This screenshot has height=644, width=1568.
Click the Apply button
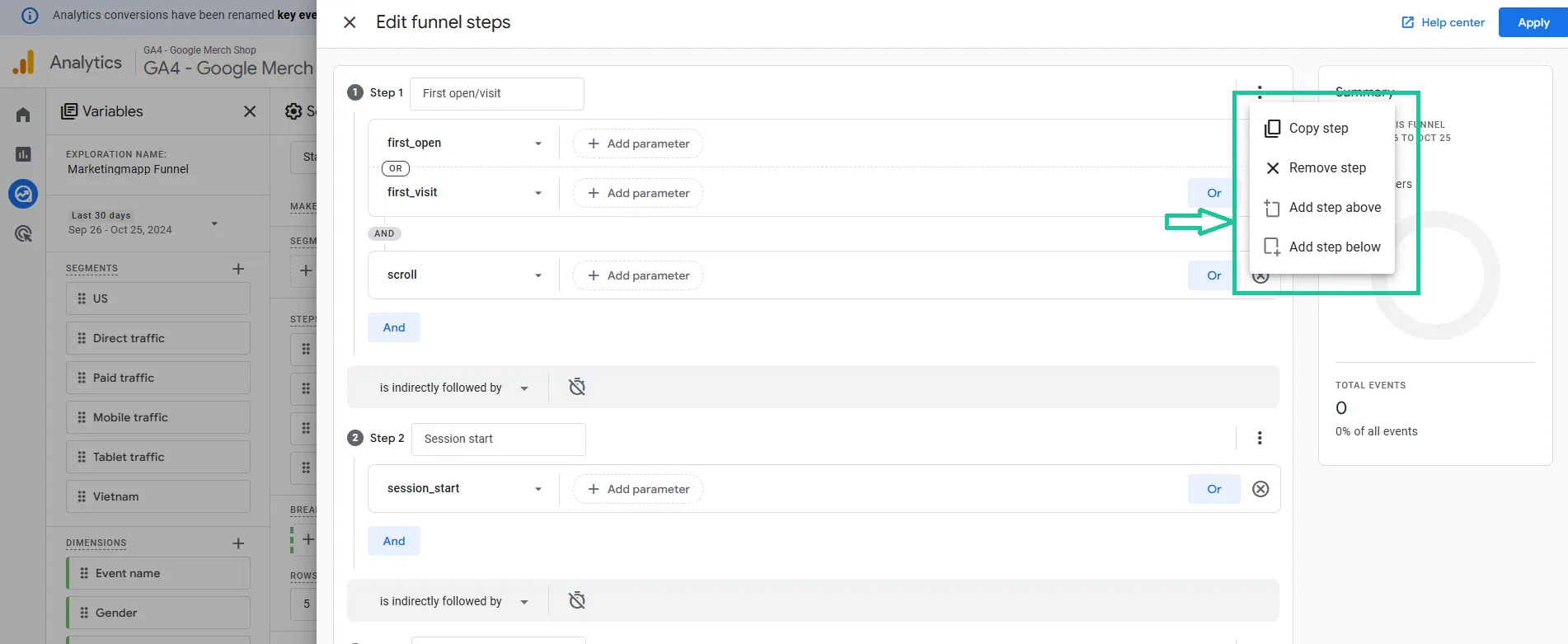[x=1533, y=22]
